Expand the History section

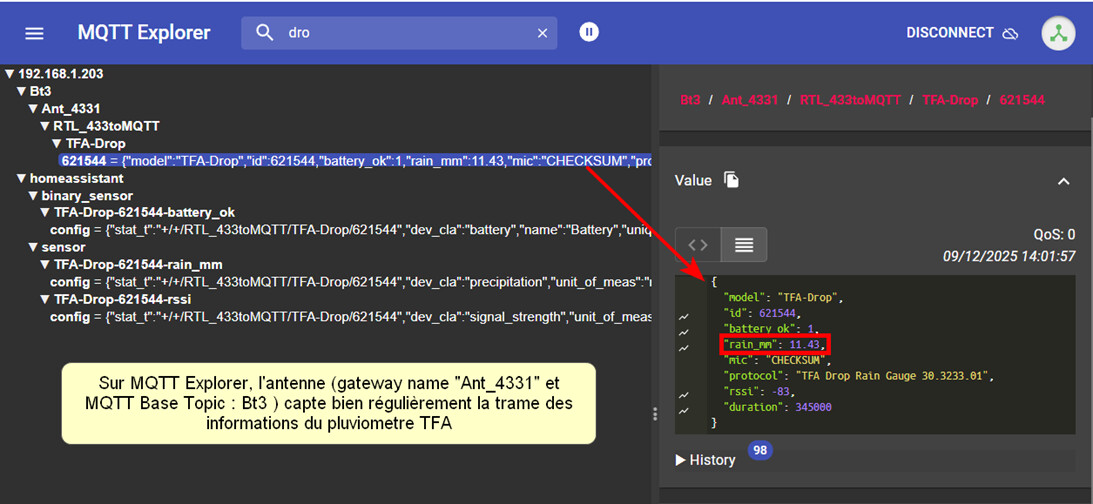pos(706,460)
